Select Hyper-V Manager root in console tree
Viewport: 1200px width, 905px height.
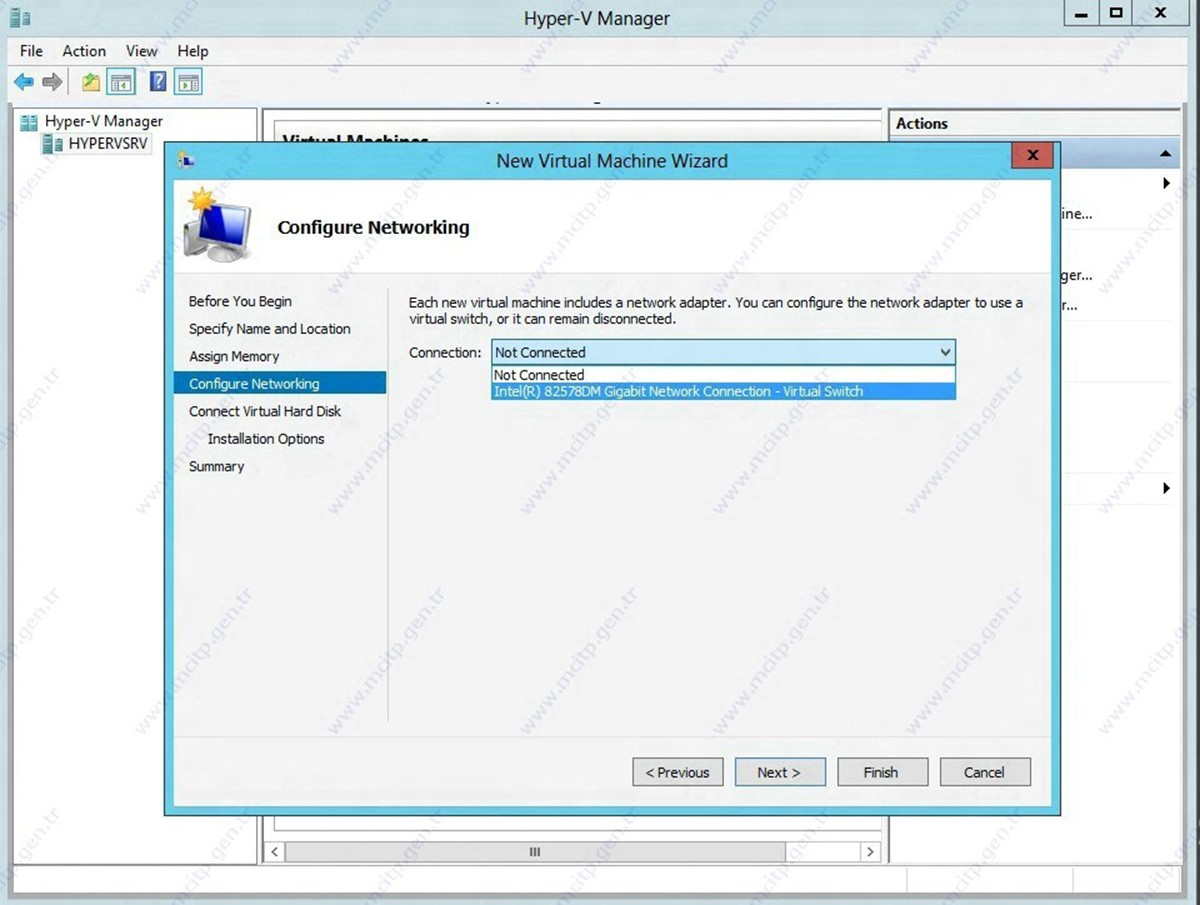(x=91, y=121)
